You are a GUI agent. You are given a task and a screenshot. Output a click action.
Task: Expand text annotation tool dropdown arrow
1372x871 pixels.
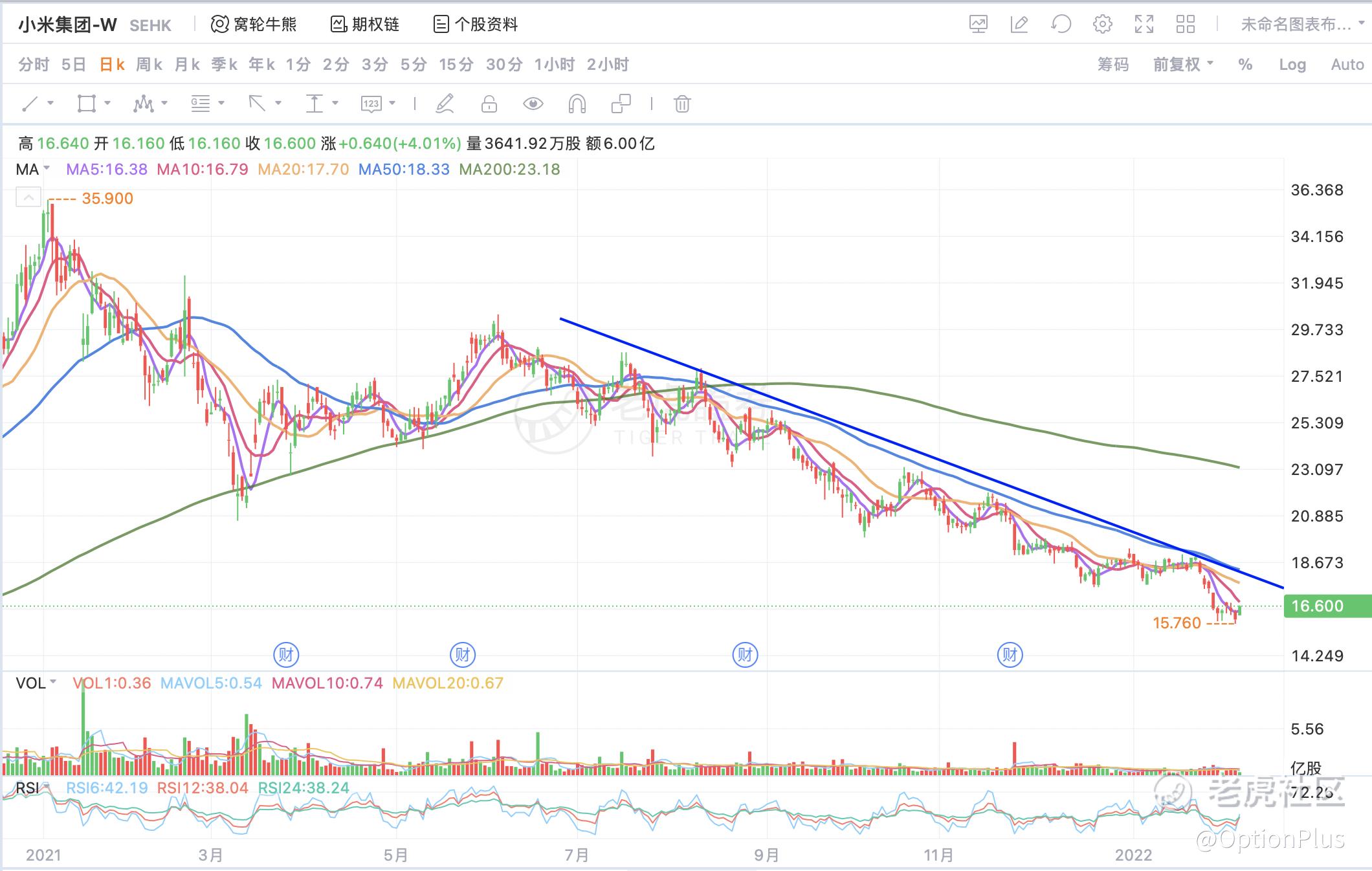click(221, 103)
